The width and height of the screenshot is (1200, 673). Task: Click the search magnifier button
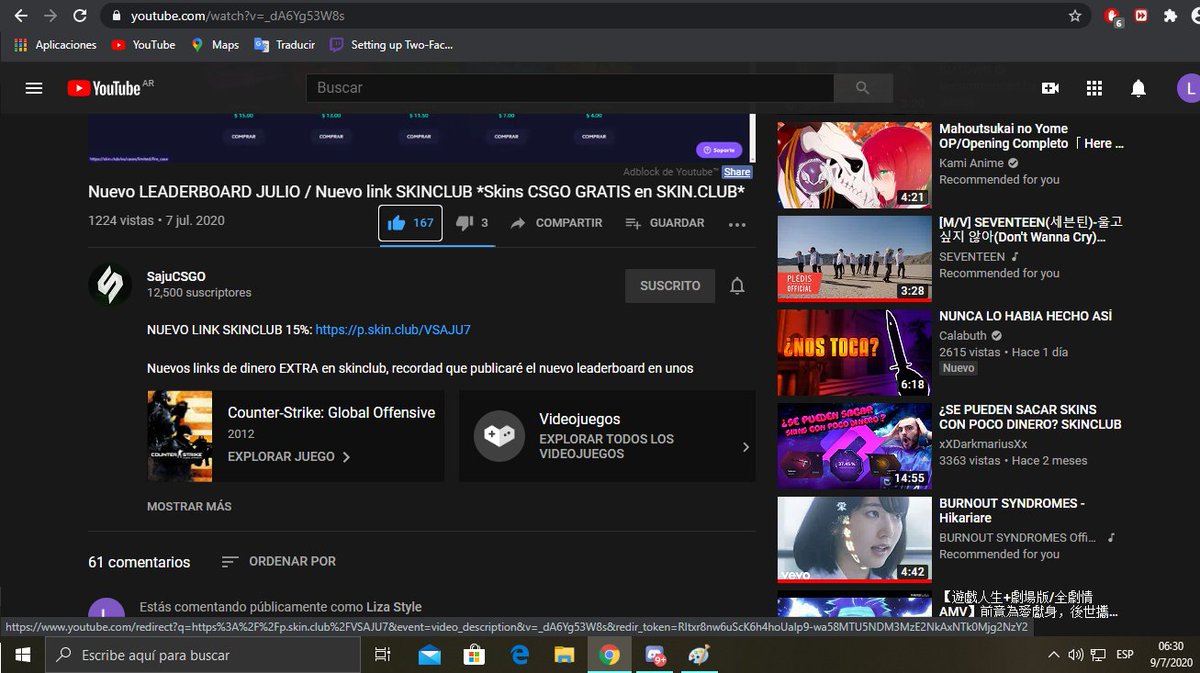pos(863,88)
